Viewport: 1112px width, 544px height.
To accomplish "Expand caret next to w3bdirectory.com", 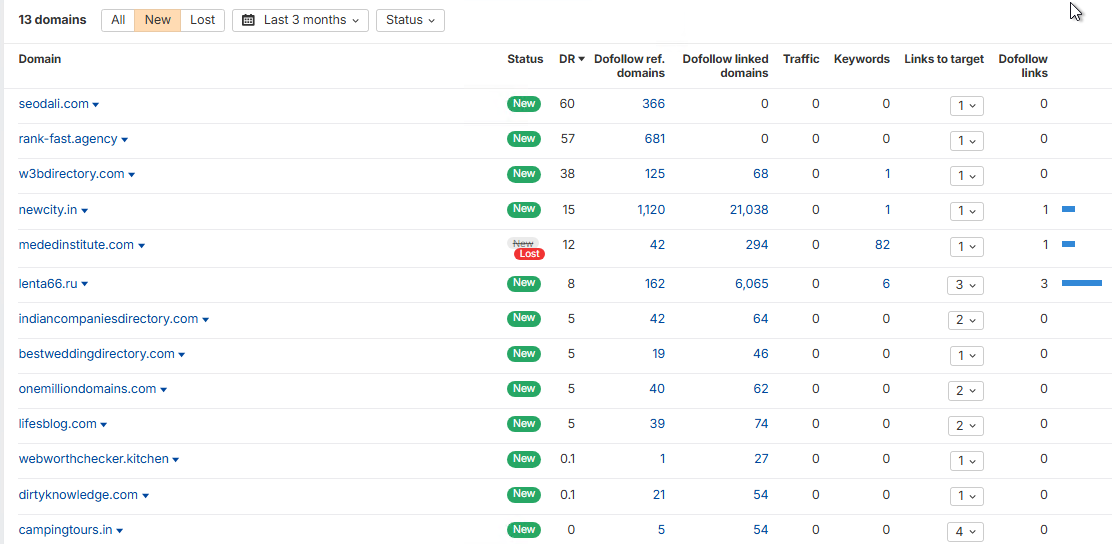I will coord(131,175).
